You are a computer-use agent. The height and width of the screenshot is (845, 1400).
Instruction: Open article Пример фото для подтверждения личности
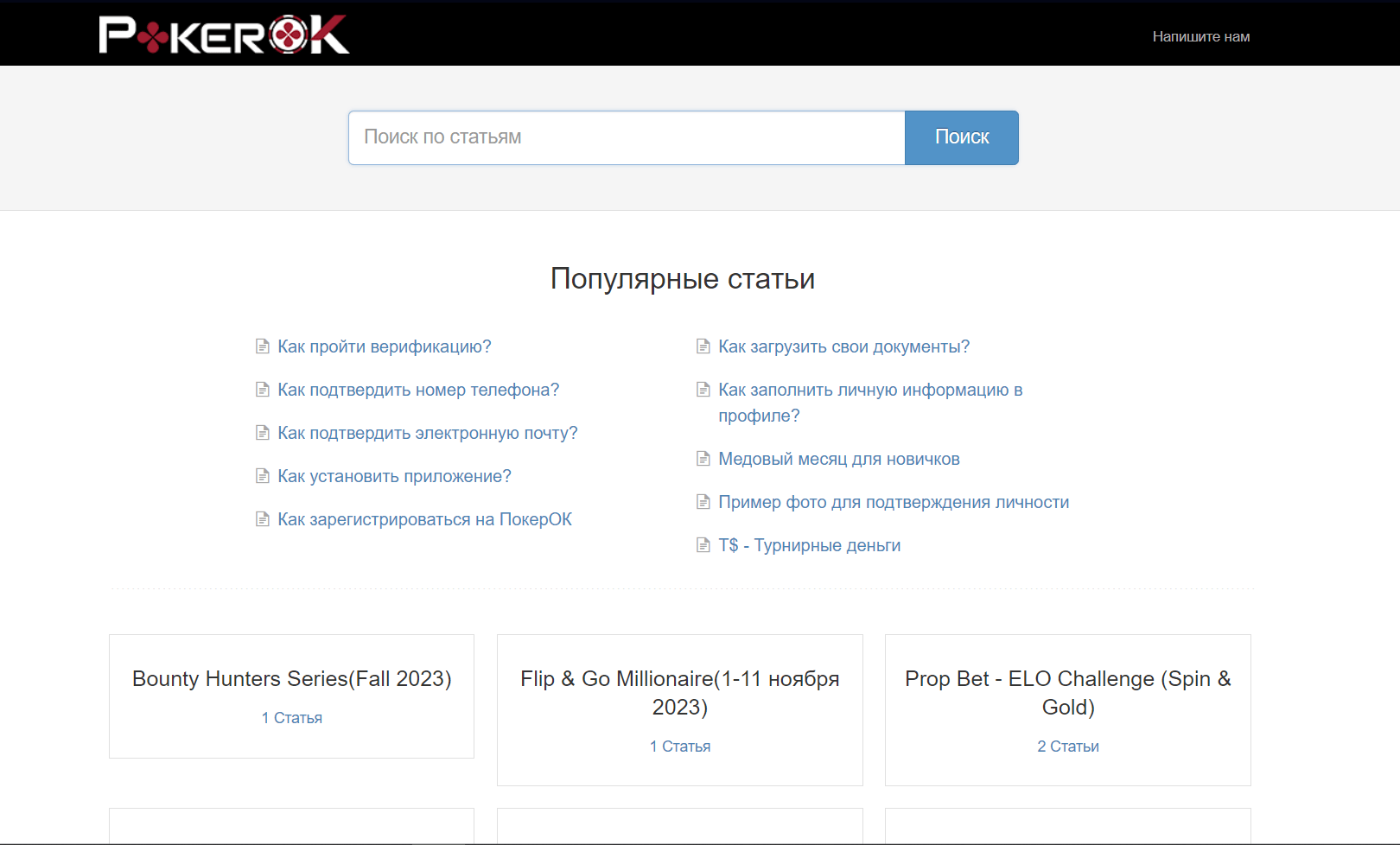(894, 502)
